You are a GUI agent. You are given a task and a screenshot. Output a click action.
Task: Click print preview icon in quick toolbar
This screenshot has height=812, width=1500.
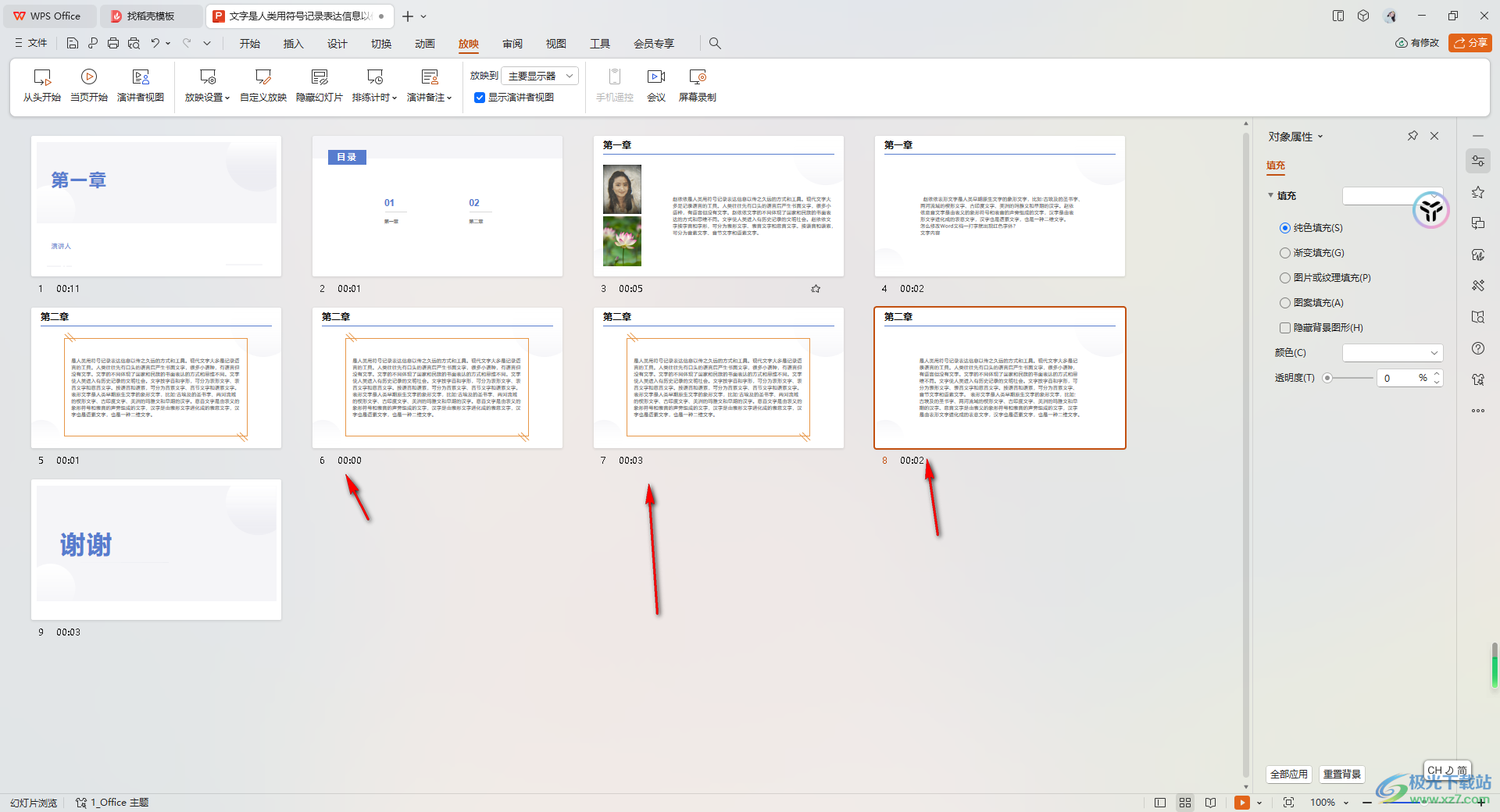click(x=134, y=43)
